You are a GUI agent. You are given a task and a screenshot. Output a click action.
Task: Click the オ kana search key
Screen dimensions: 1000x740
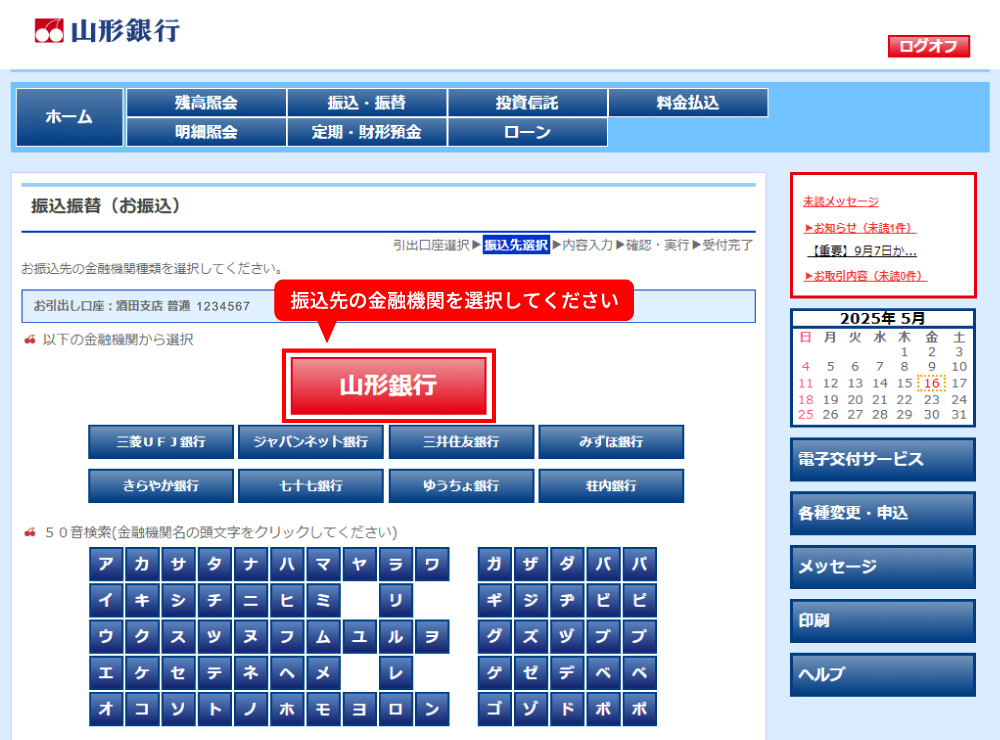click(x=106, y=709)
